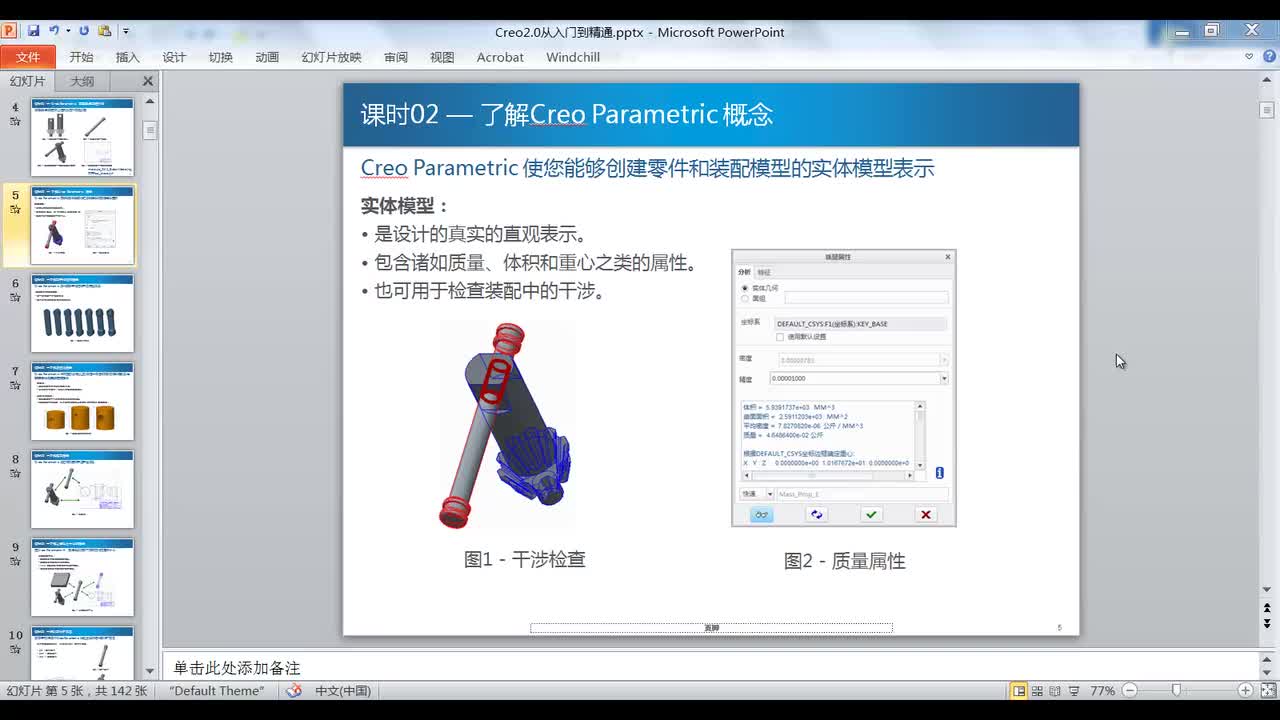Select the mass properties dialog image

point(844,388)
